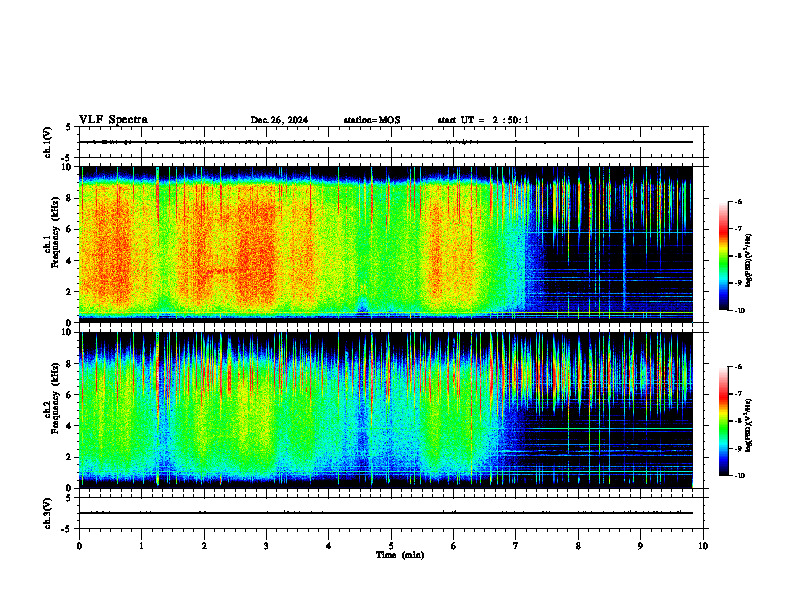Click the "ch.1(V)" waveform axis label

[x=48, y=142]
